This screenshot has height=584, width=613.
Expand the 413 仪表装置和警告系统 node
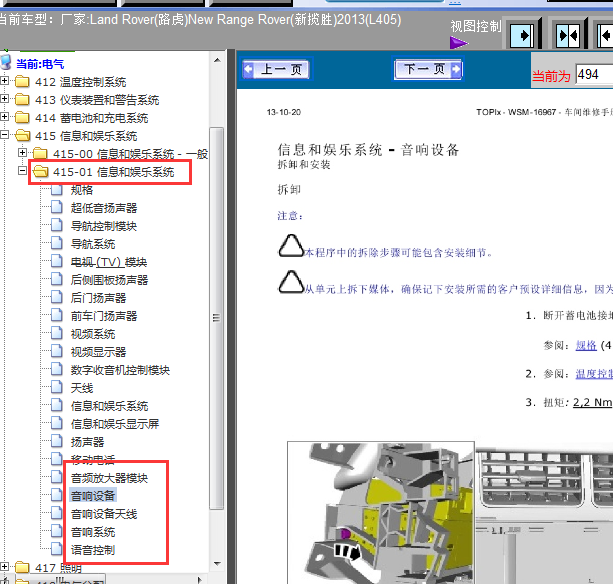tap(4, 99)
